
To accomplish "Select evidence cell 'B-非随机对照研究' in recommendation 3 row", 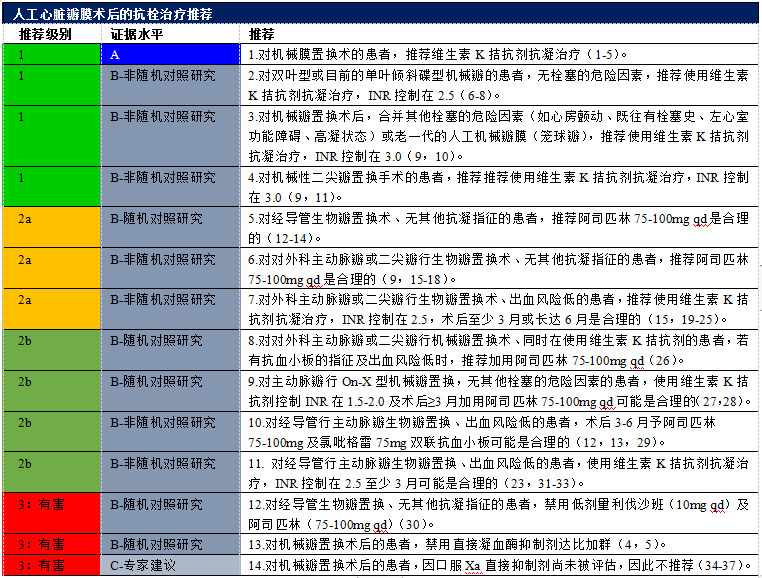I will [x=171, y=136].
